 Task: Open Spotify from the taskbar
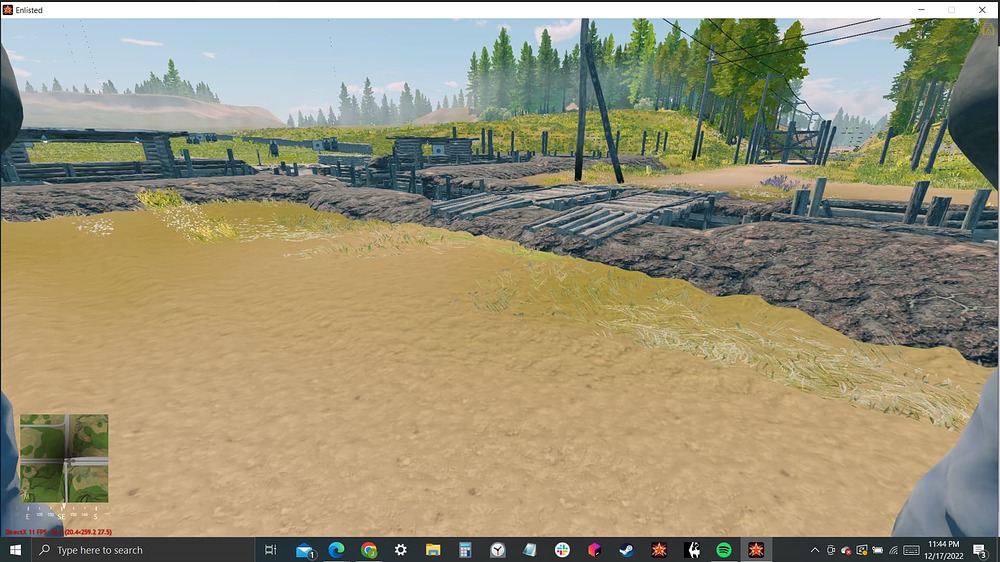(x=724, y=550)
